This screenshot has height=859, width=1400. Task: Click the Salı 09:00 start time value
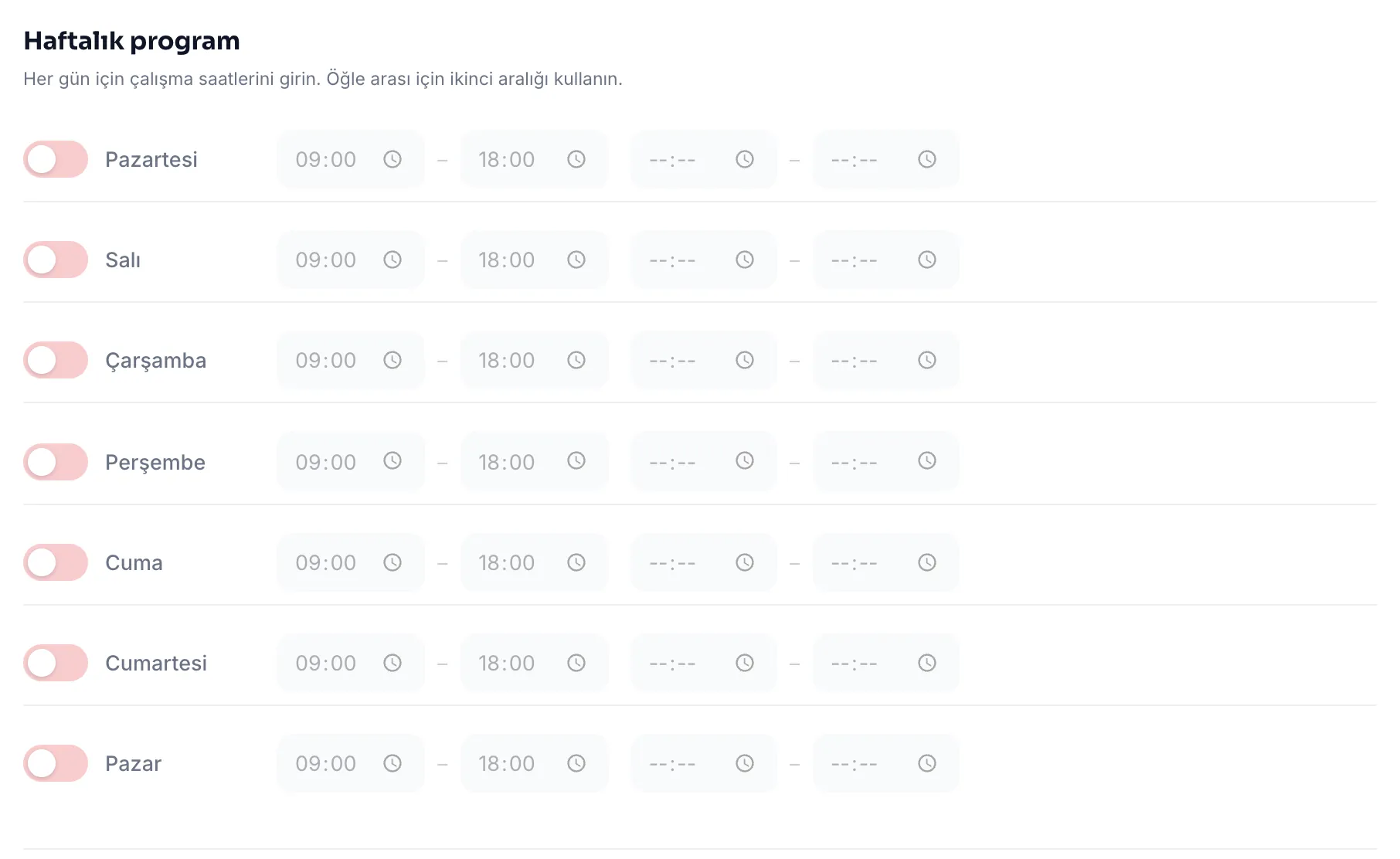click(x=326, y=260)
